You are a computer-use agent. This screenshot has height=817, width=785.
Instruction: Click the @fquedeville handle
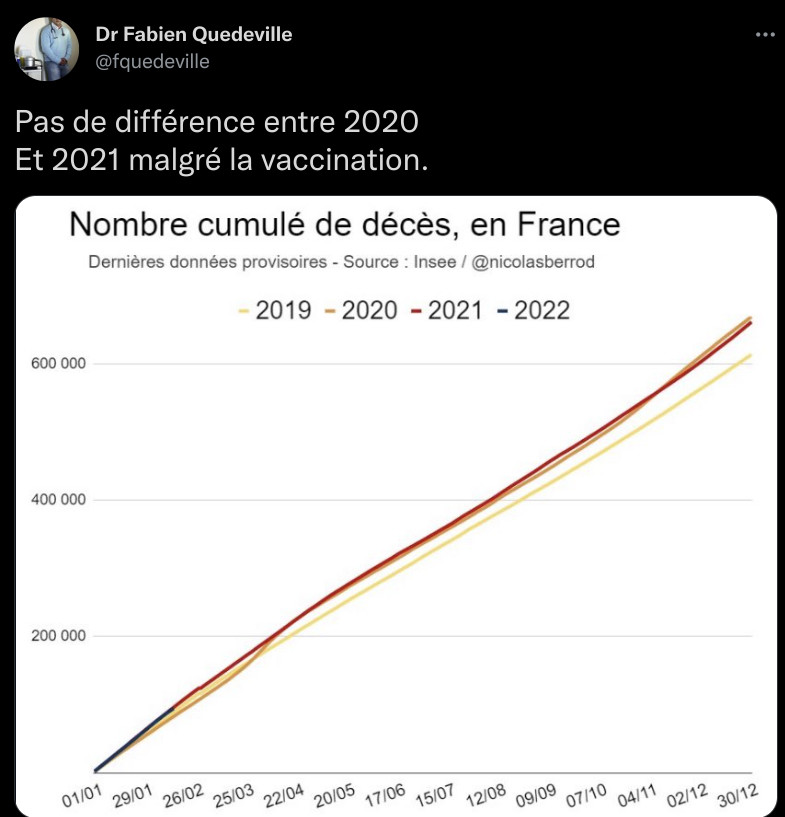tap(152, 61)
